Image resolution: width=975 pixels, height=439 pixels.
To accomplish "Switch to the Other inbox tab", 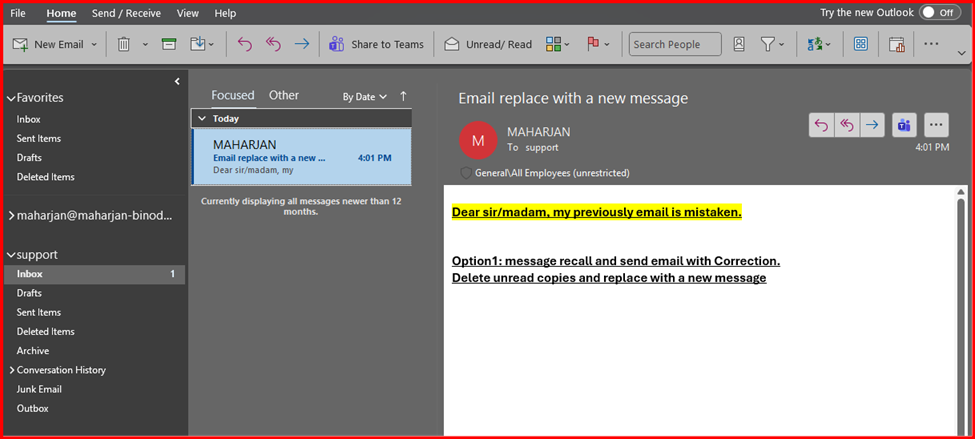I will point(284,96).
